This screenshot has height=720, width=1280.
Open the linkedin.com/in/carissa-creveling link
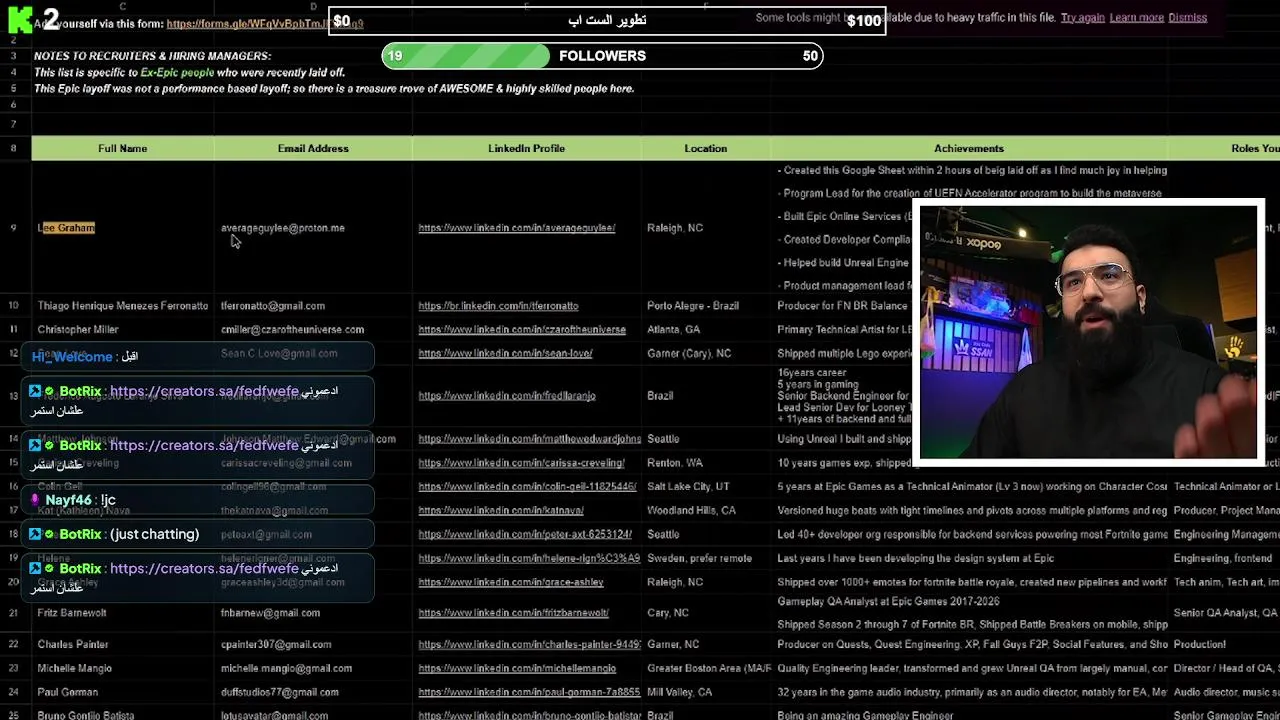(521, 463)
